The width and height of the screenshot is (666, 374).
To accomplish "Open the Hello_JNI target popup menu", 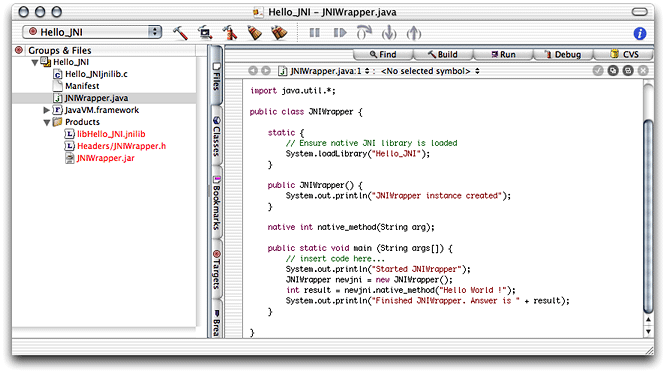I will [x=92, y=32].
